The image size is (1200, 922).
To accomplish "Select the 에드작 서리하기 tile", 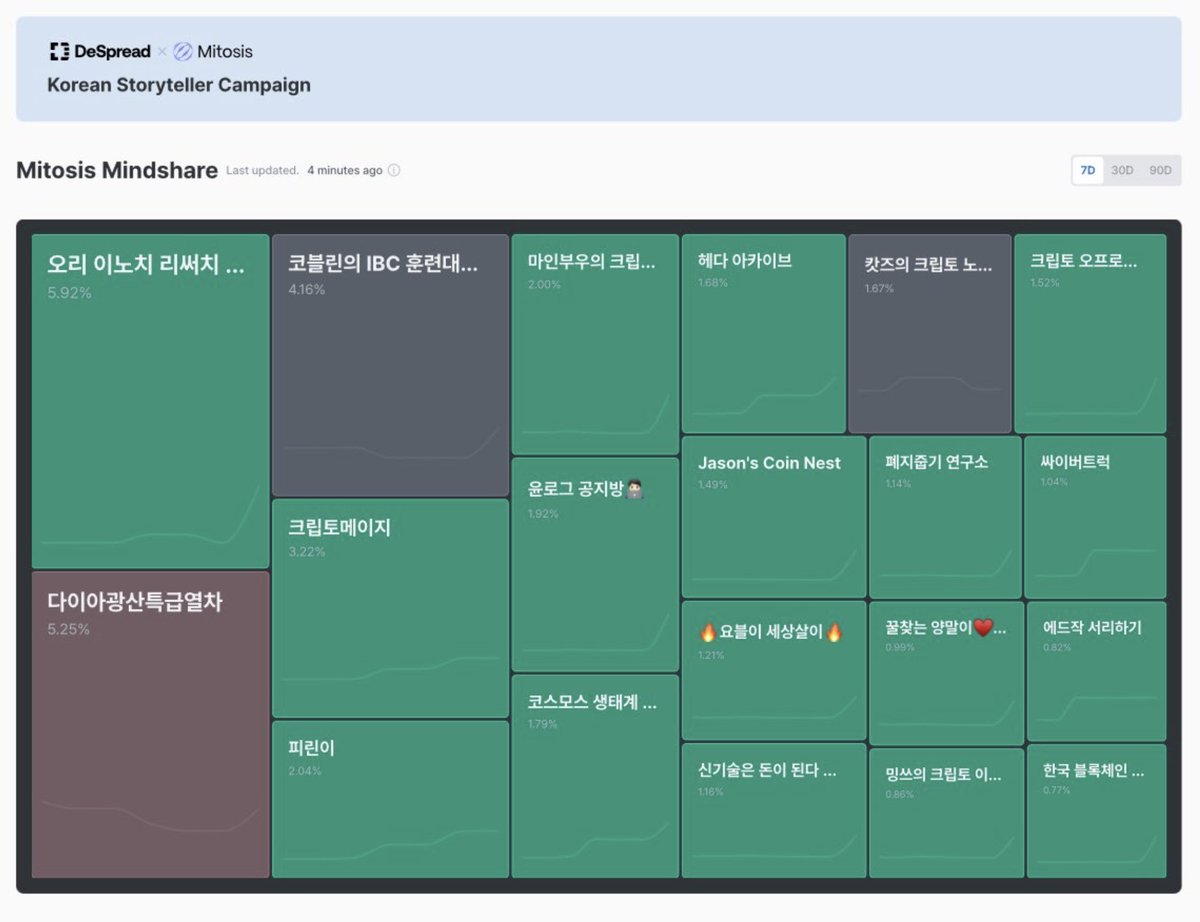I will (1096, 671).
